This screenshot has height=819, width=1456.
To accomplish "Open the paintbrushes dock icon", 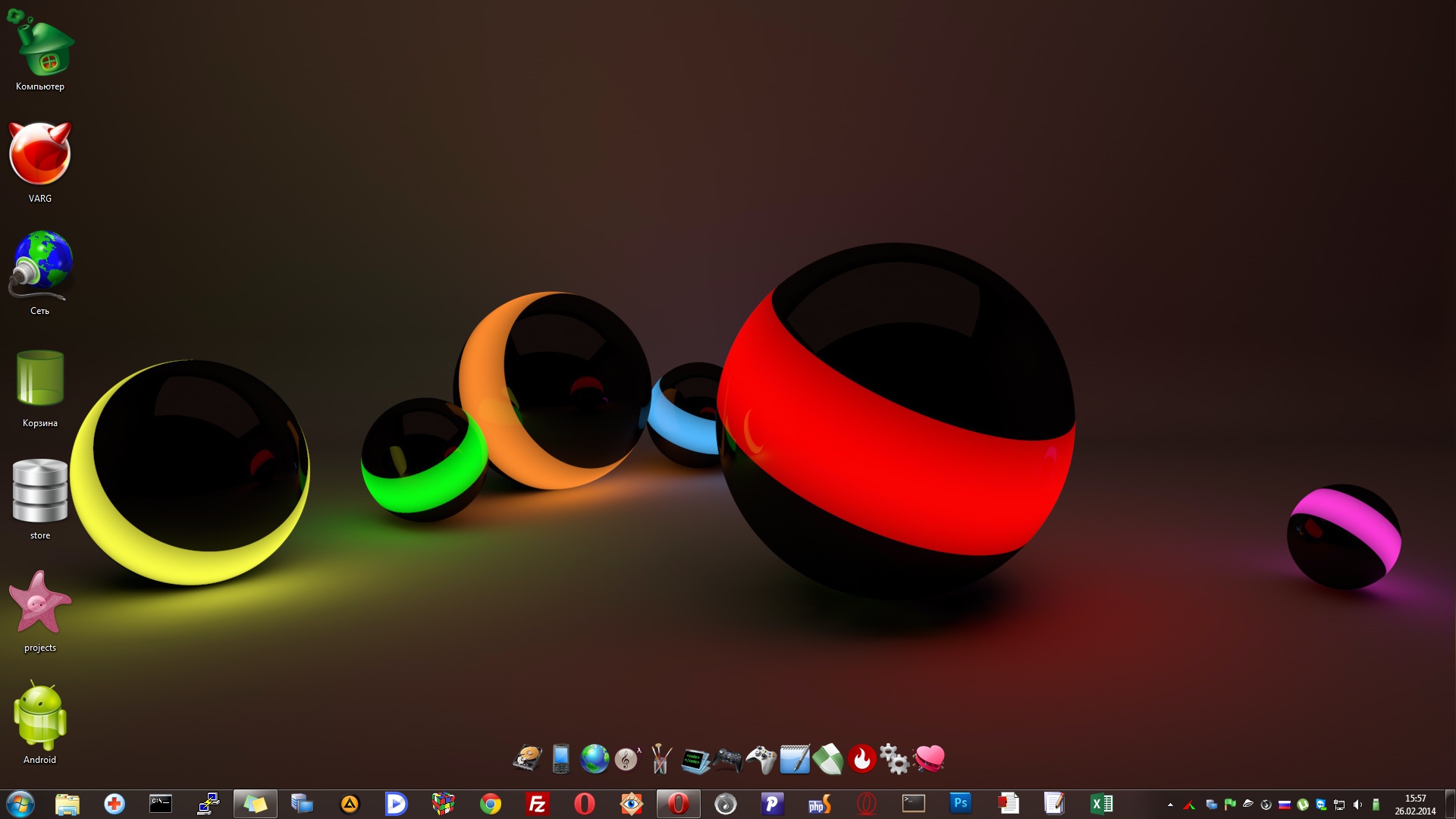I will (x=661, y=759).
